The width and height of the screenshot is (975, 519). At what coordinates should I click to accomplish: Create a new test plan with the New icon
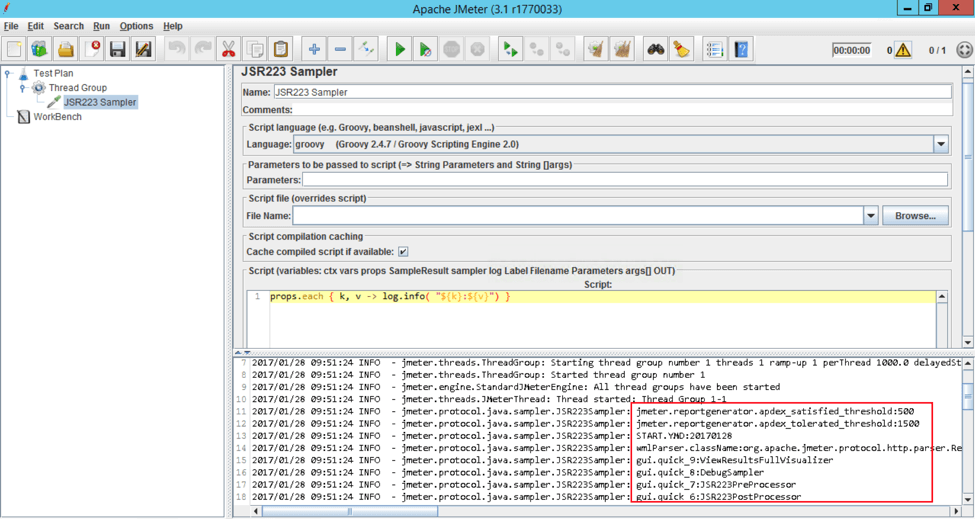14,49
